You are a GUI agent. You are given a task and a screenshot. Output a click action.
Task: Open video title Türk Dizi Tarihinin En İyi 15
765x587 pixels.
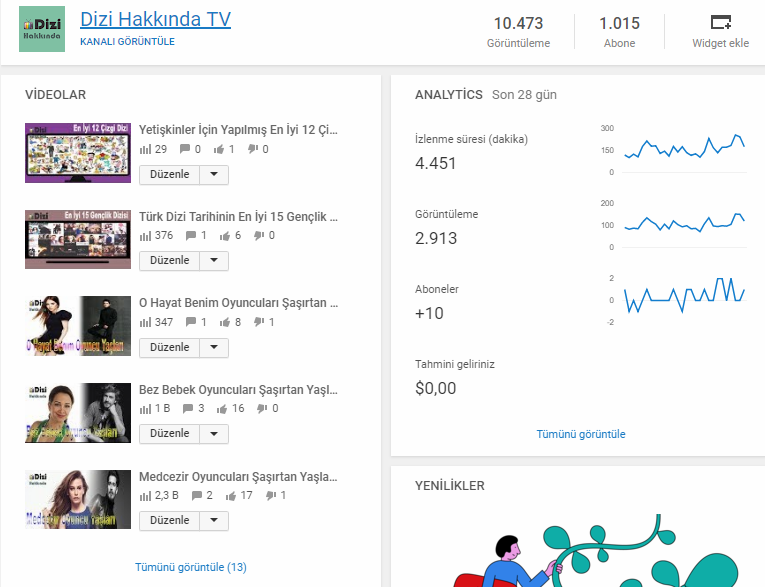(238, 217)
